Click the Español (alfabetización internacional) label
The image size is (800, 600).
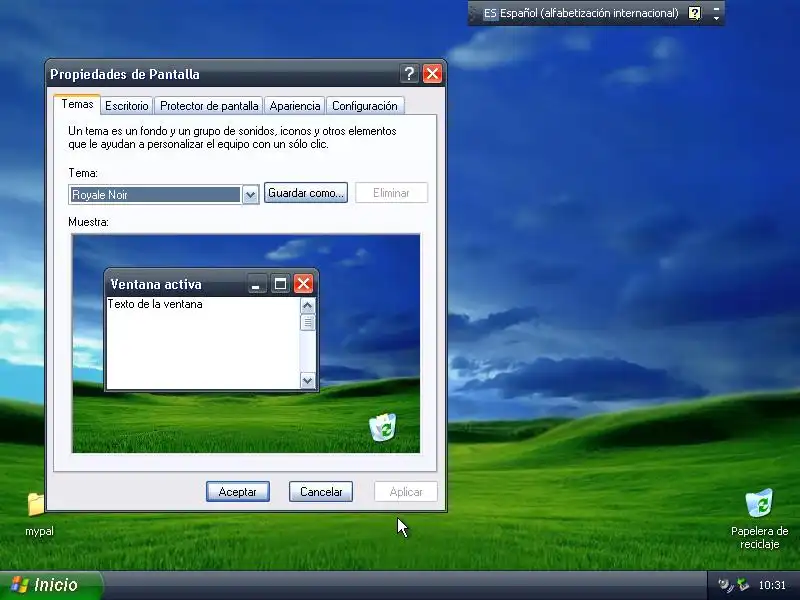[x=589, y=13]
